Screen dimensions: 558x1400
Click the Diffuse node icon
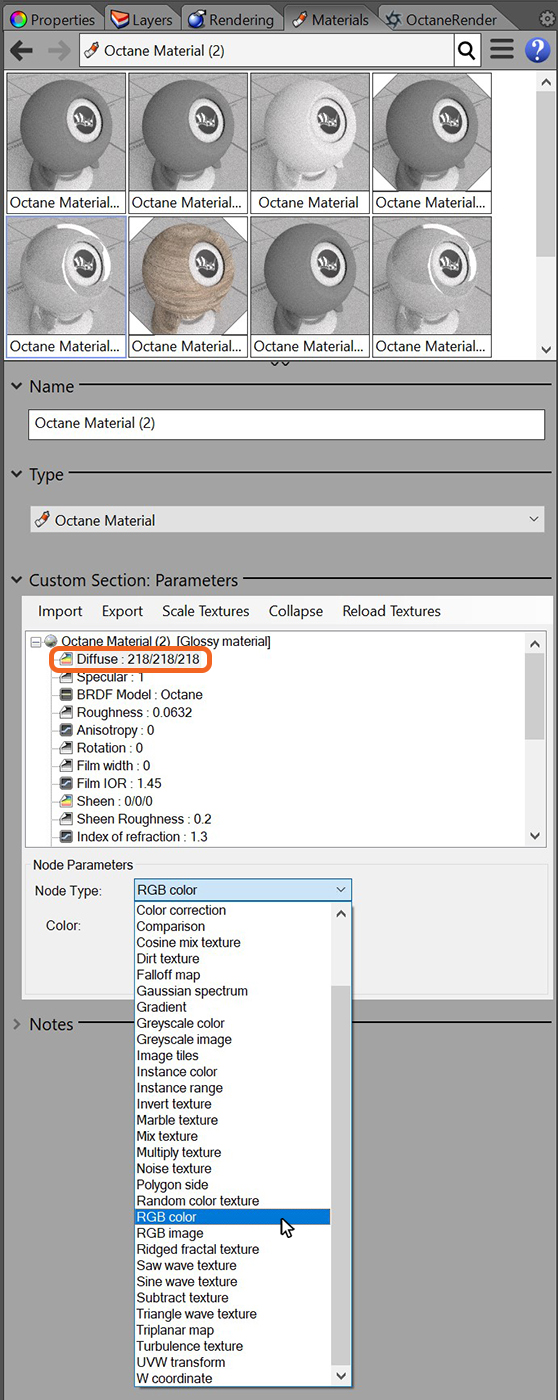click(x=66, y=659)
